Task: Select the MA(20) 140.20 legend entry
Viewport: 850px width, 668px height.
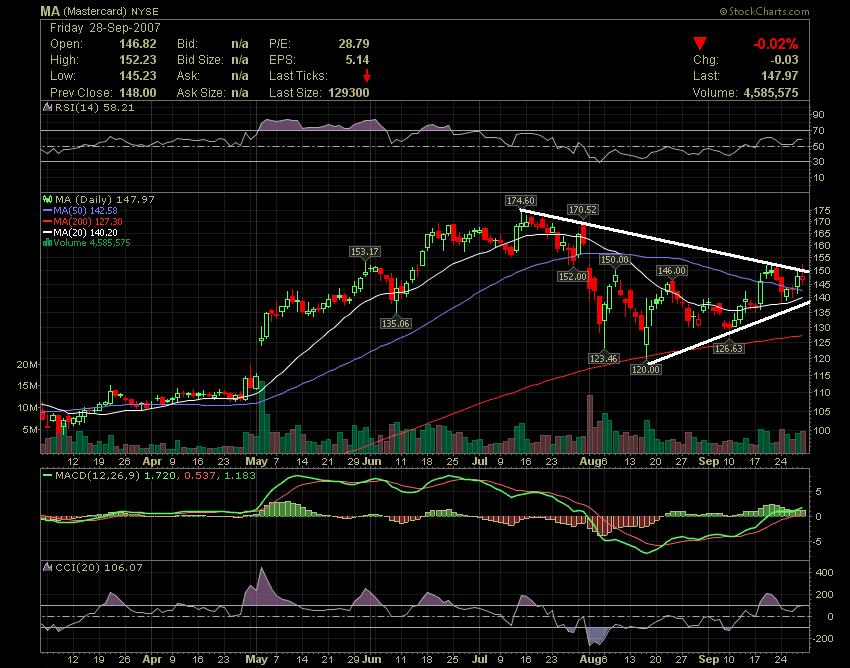Action: 80,232
